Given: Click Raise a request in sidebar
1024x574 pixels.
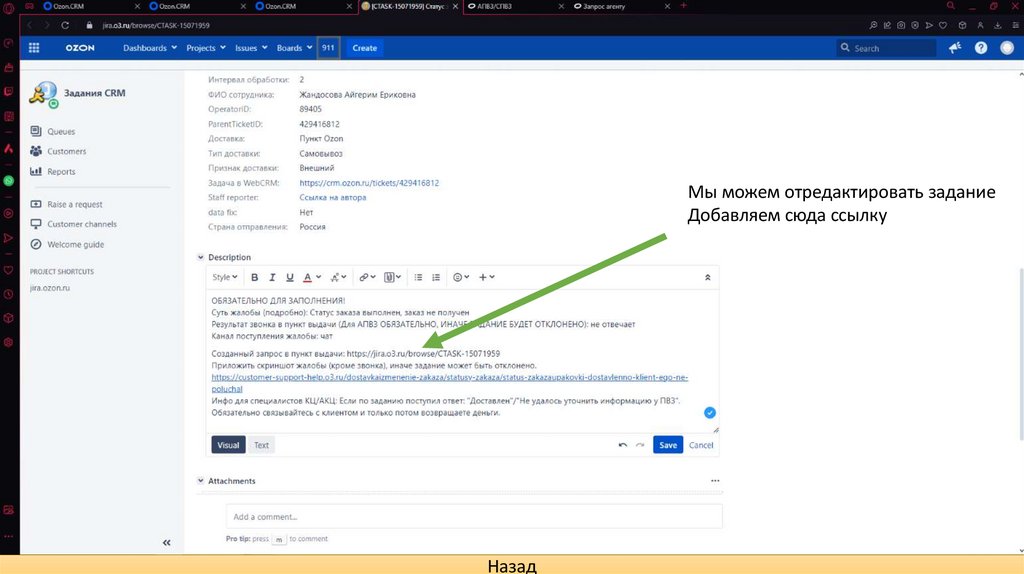Looking at the screenshot, I should tap(74, 204).
